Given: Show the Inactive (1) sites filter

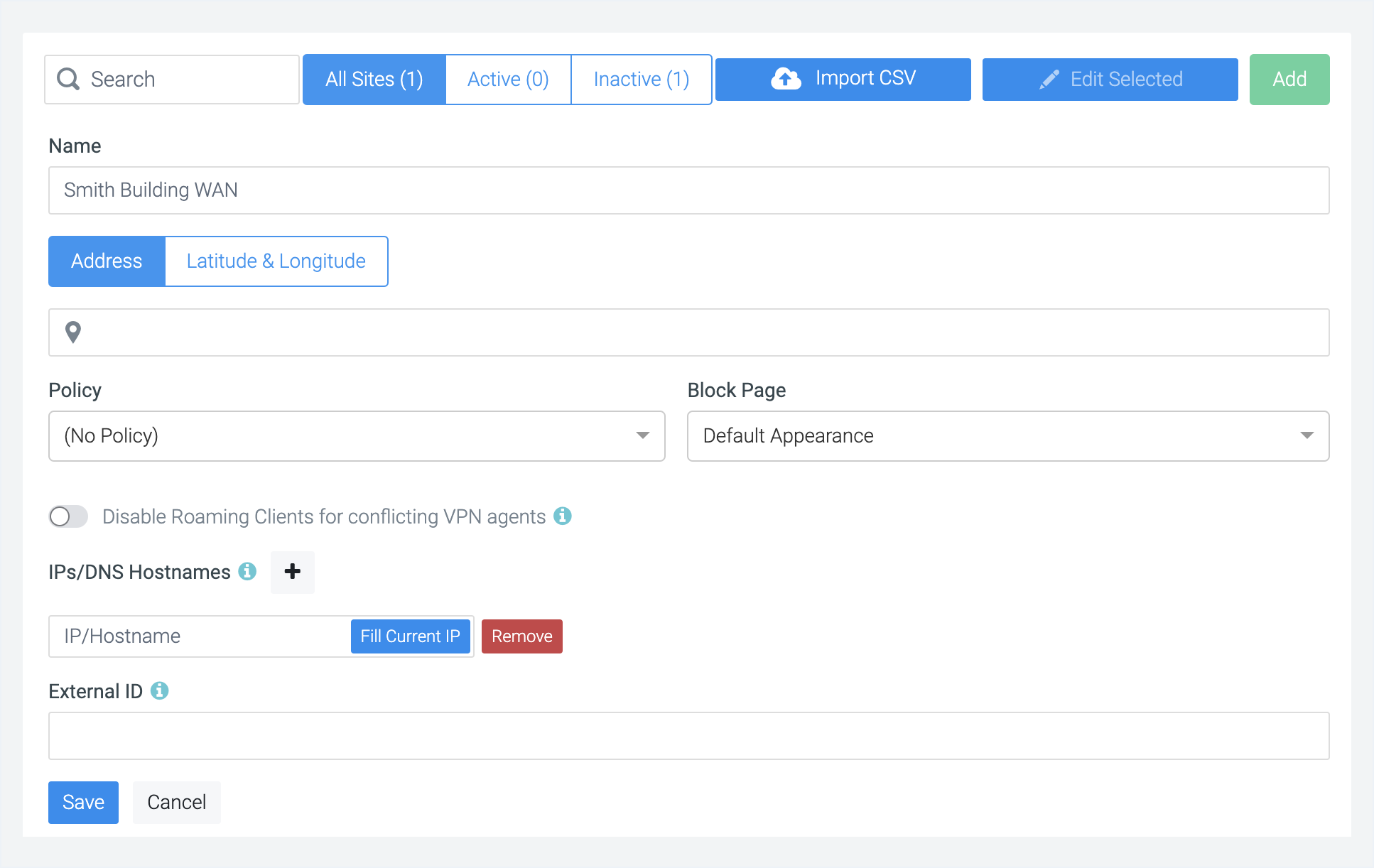Looking at the screenshot, I should tap(641, 80).
